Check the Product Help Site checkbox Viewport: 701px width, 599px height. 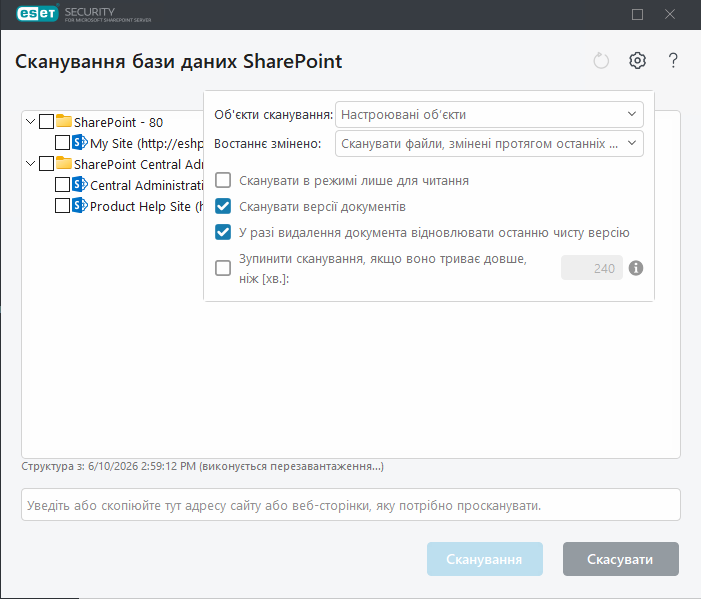point(62,206)
